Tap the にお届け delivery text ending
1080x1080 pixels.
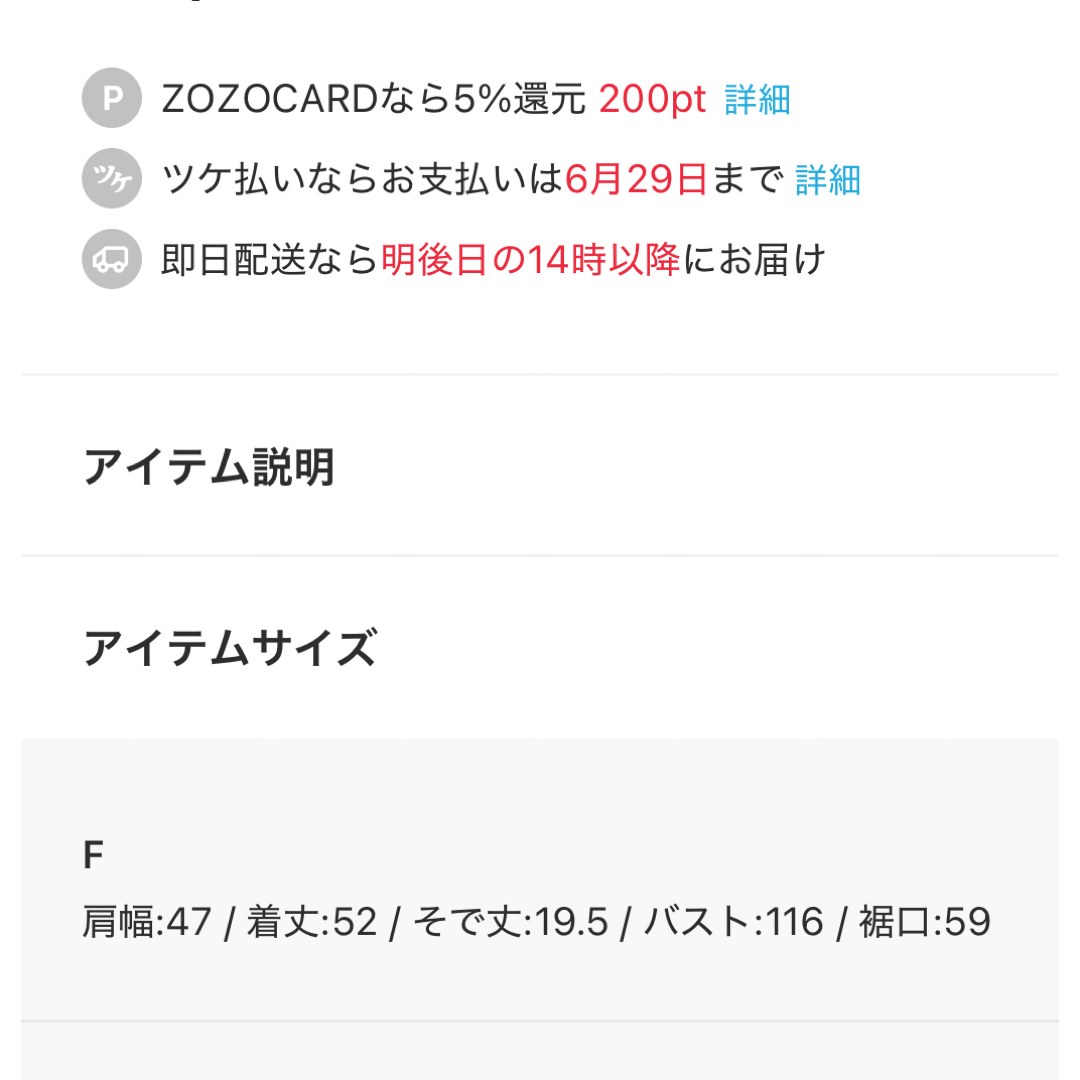[x=754, y=260]
